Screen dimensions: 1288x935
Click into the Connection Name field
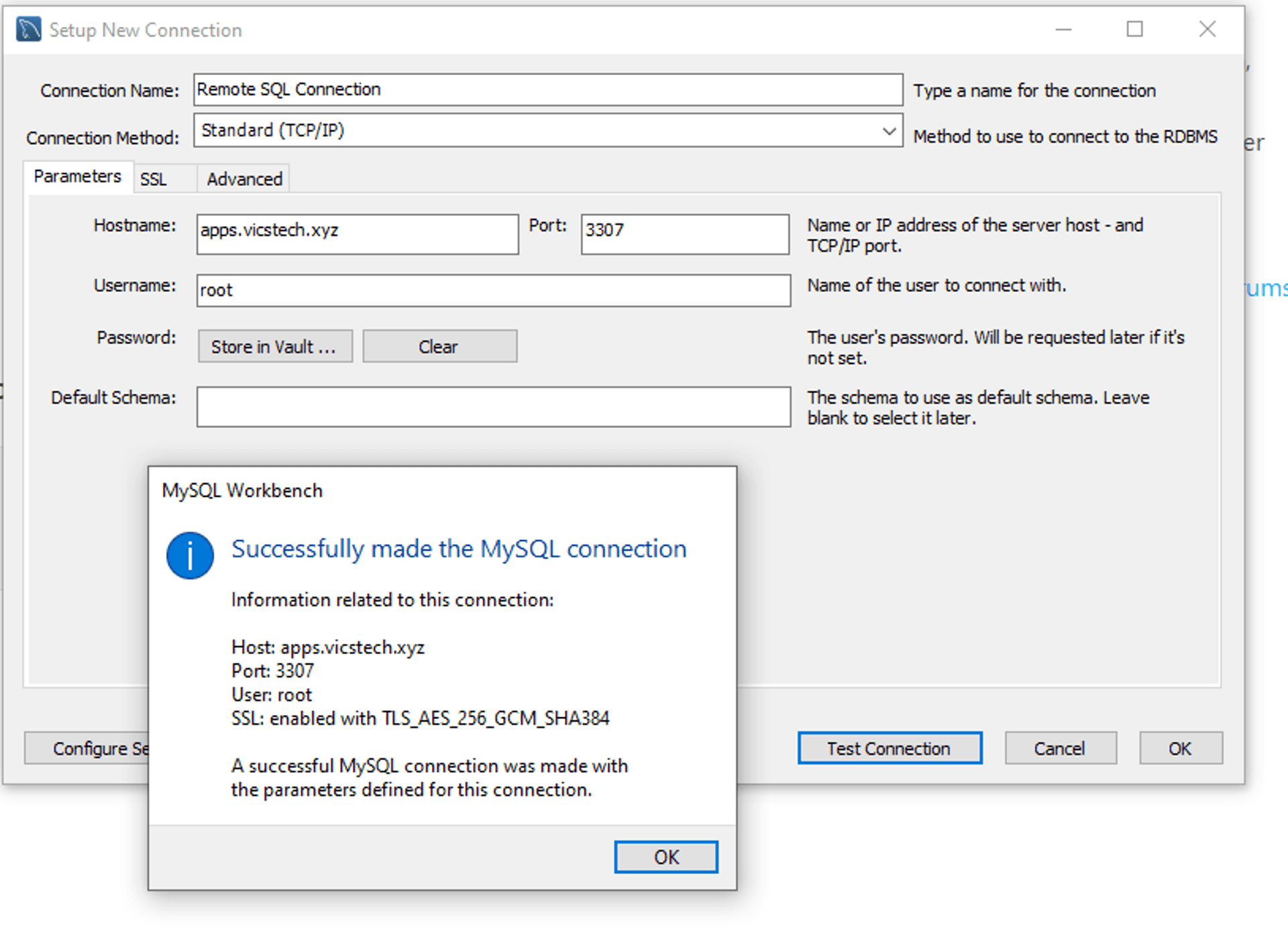pyautogui.click(x=547, y=90)
